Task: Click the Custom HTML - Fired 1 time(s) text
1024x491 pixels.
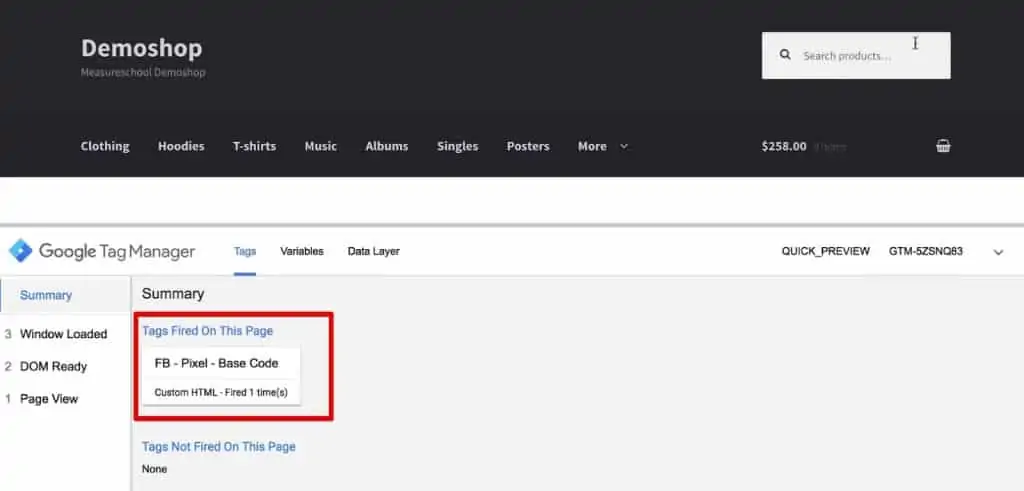Action: [x=221, y=392]
